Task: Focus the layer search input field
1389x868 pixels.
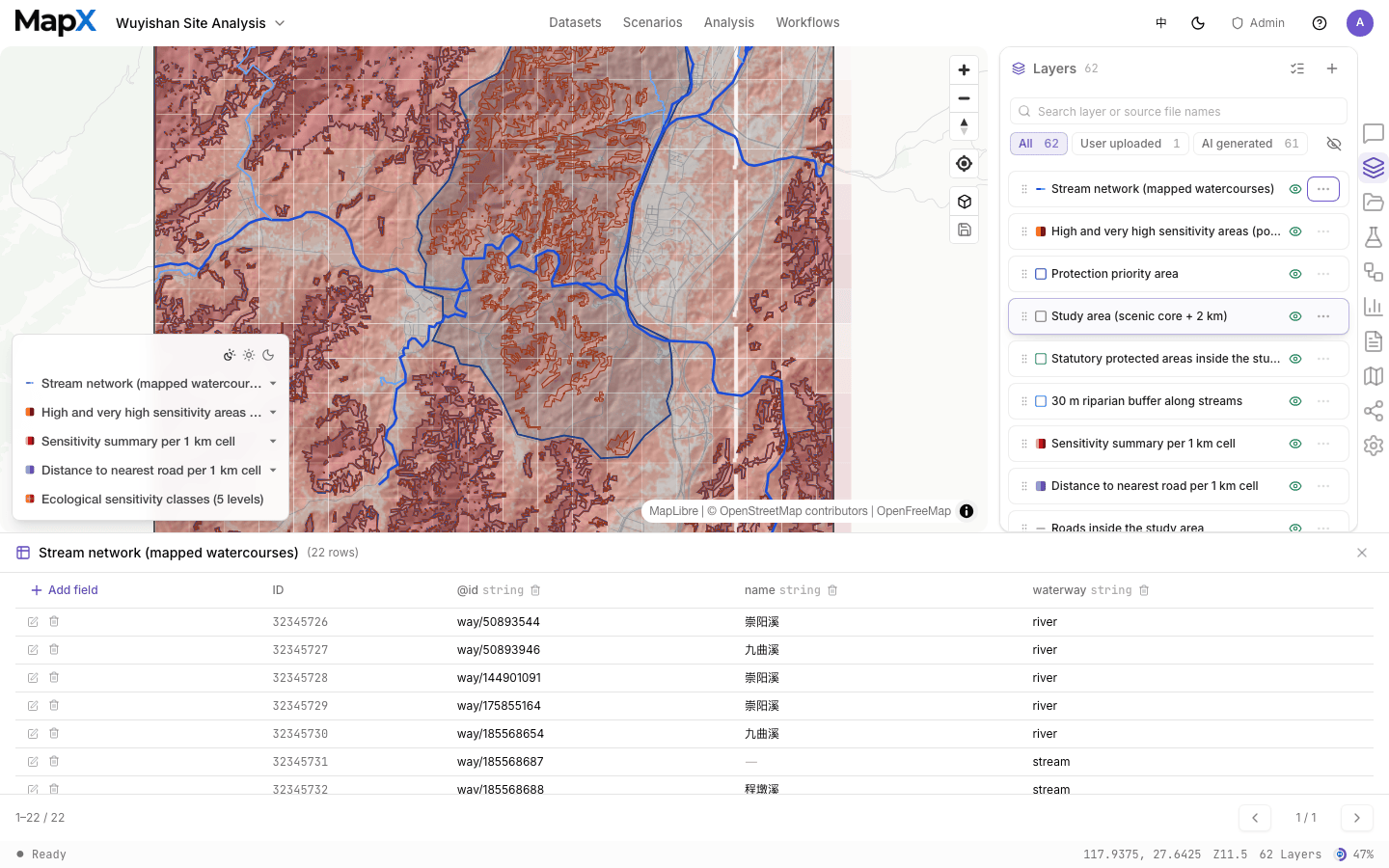Action: tap(1179, 111)
